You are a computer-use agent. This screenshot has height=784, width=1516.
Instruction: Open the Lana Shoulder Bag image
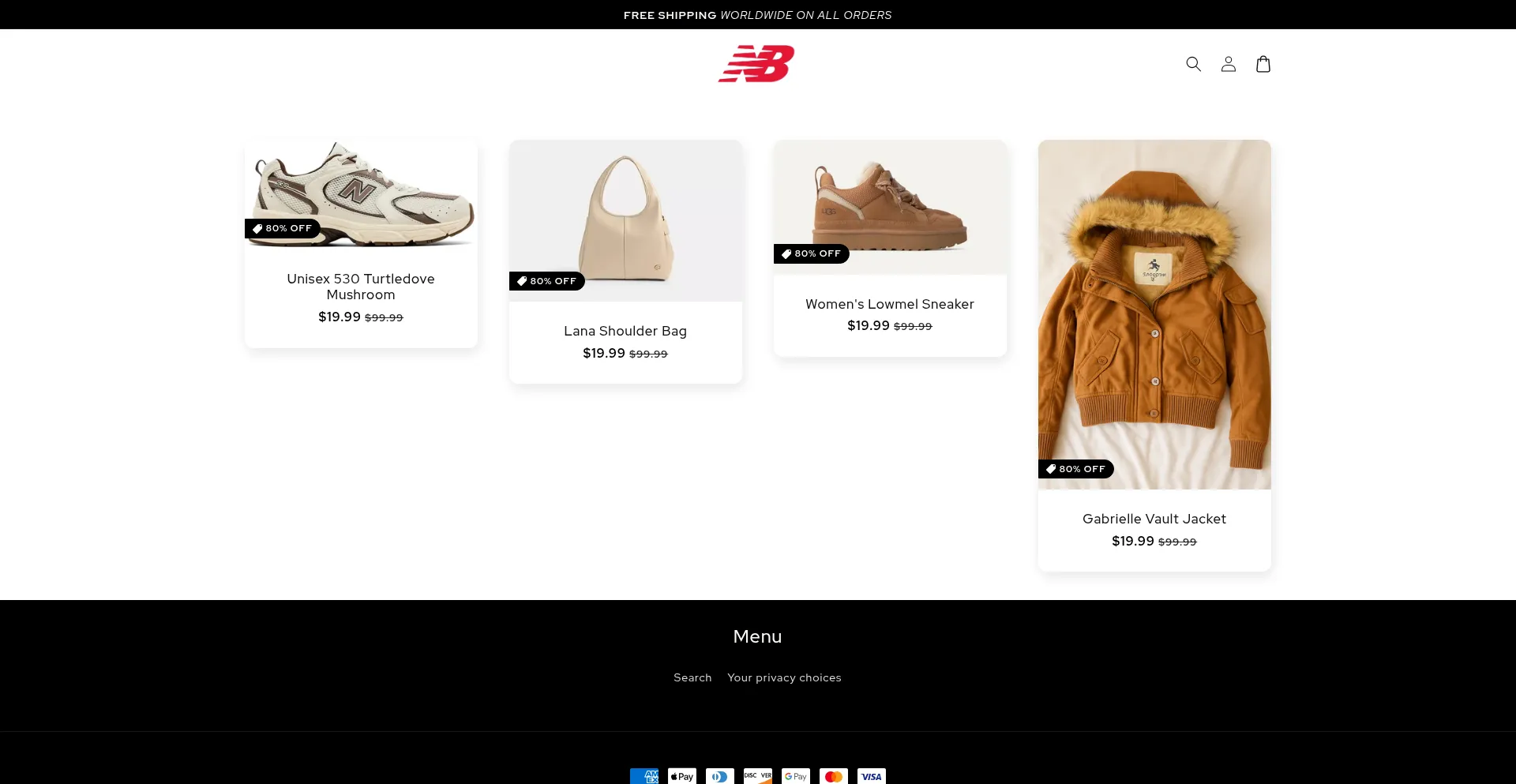coord(625,220)
